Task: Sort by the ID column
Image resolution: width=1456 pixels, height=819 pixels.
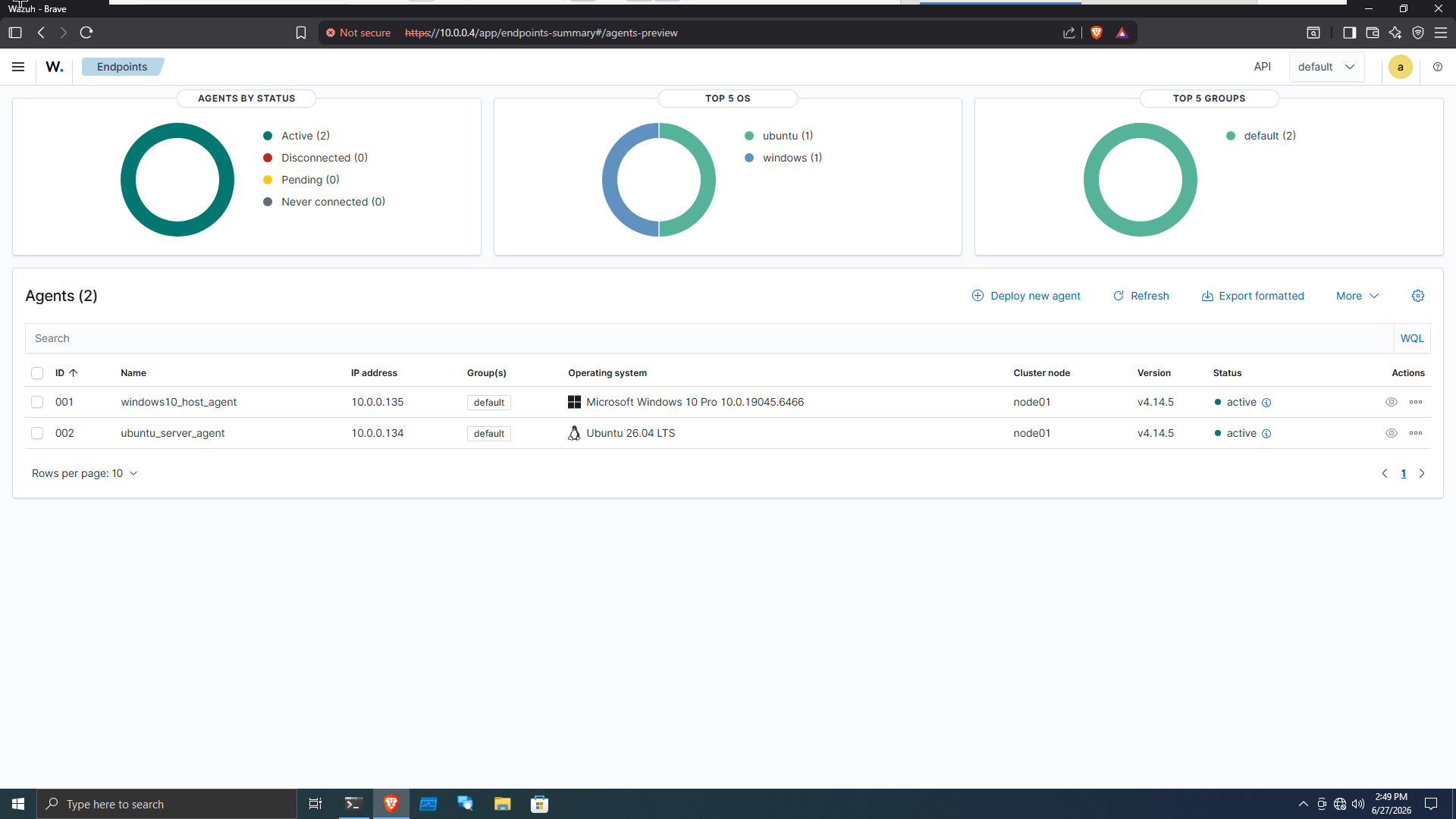Action: click(66, 373)
